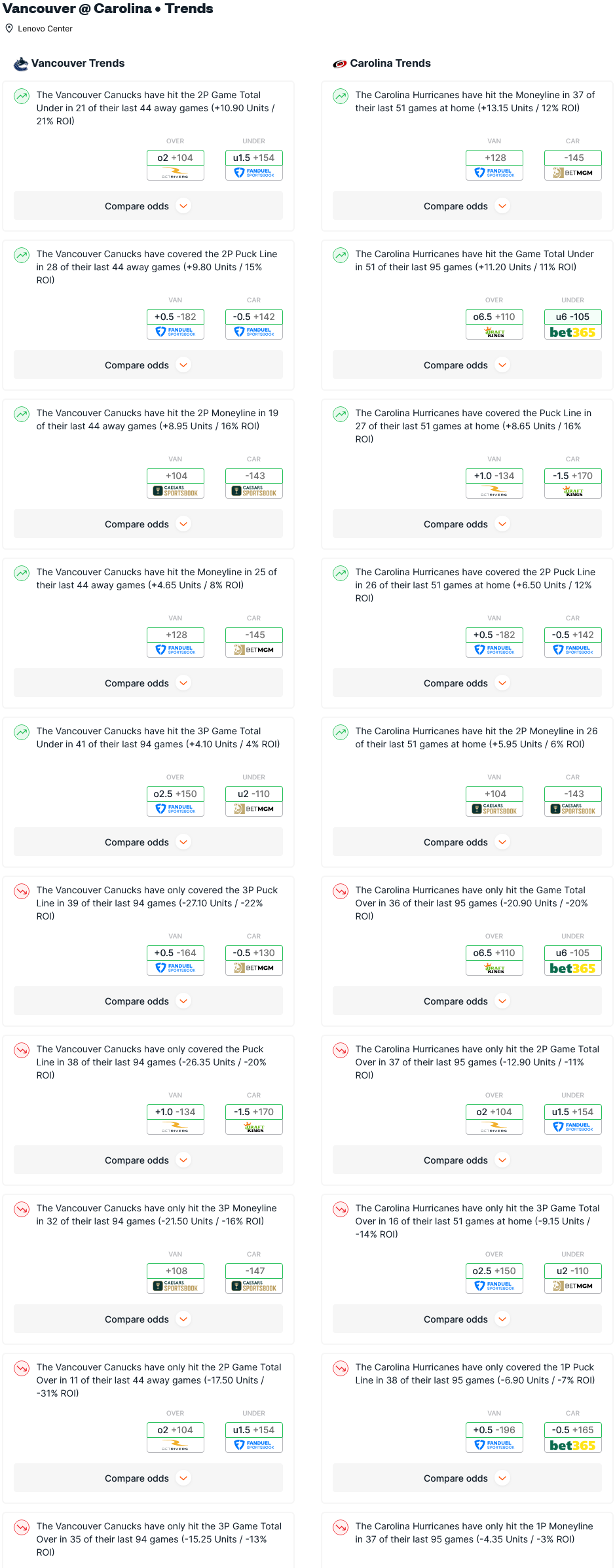615x1568 pixels.
Task: Click the Carolina Hurricanes logo icon
Action: 339,63
